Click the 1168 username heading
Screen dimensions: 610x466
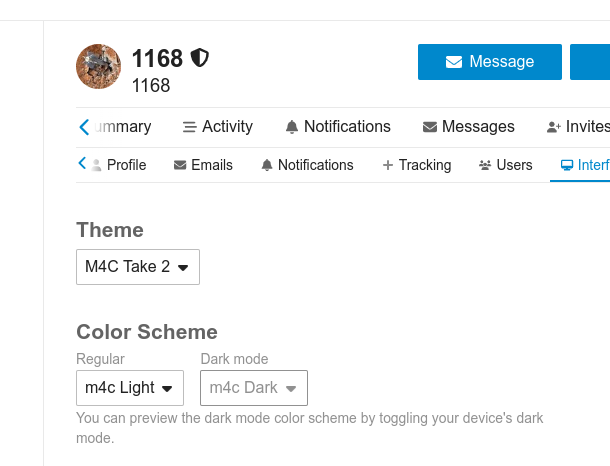[157, 58]
